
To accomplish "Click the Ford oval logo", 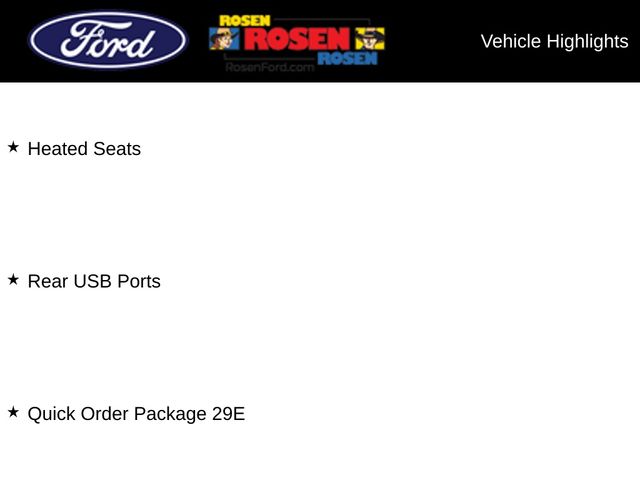I will 108,41.
